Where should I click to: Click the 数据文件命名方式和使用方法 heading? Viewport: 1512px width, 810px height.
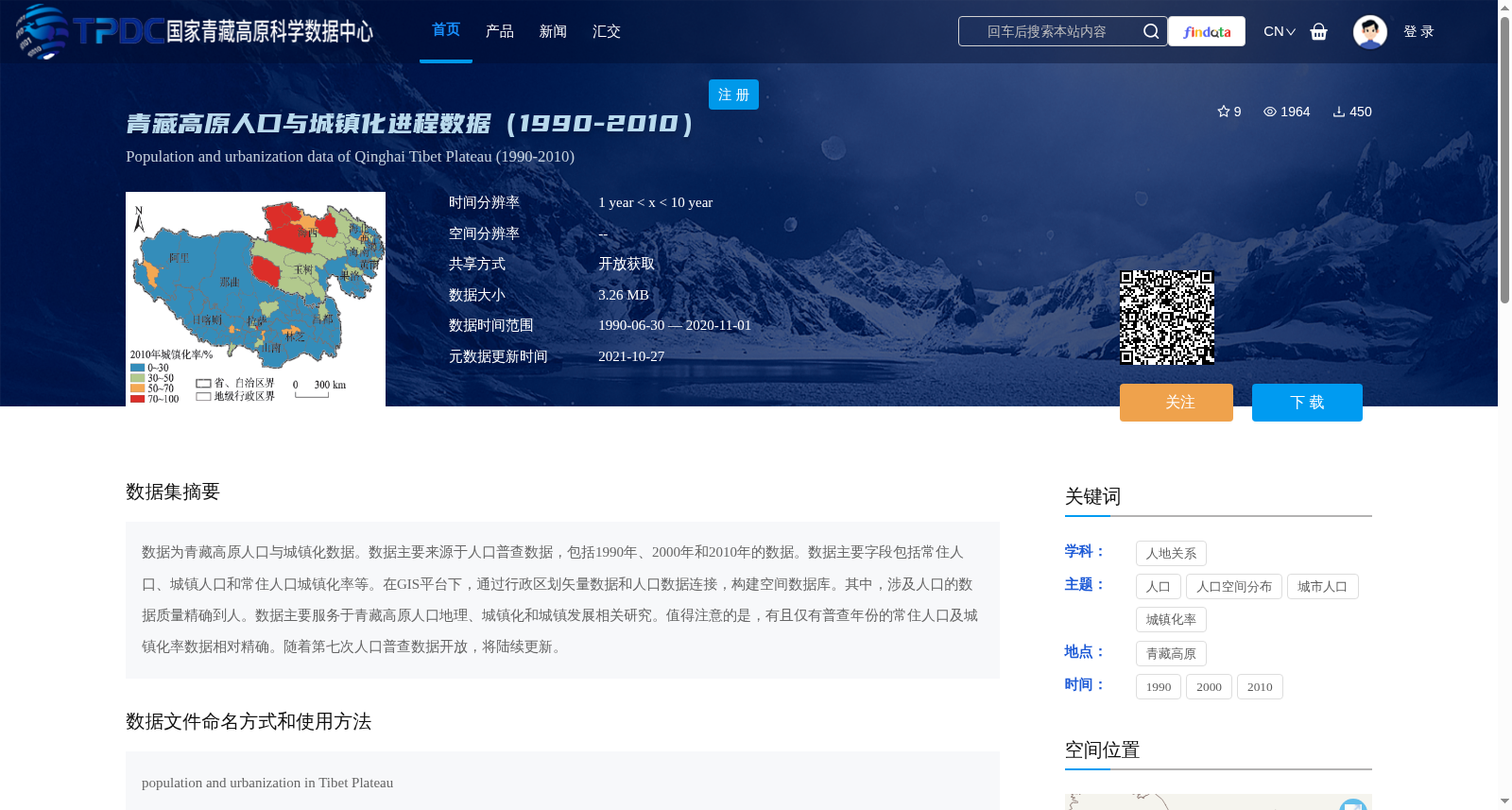[249, 721]
